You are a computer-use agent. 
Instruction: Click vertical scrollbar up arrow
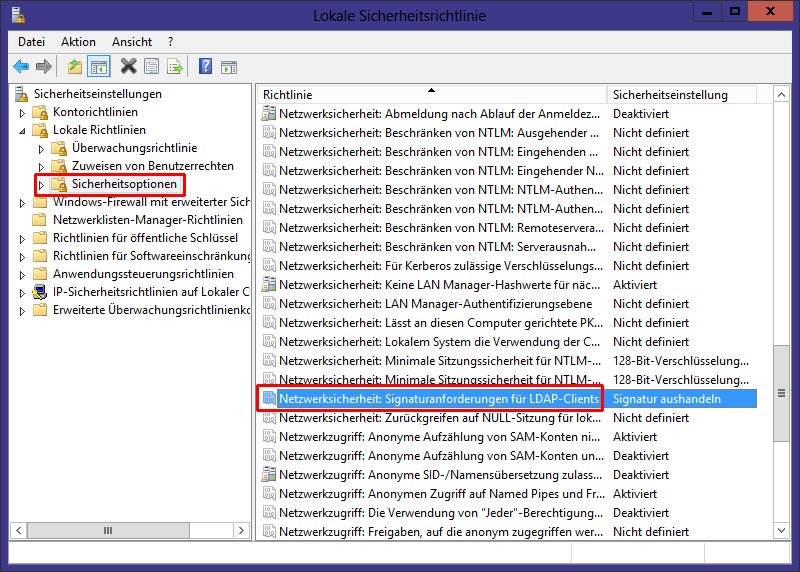pyautogui.click(x=781, y=95)
